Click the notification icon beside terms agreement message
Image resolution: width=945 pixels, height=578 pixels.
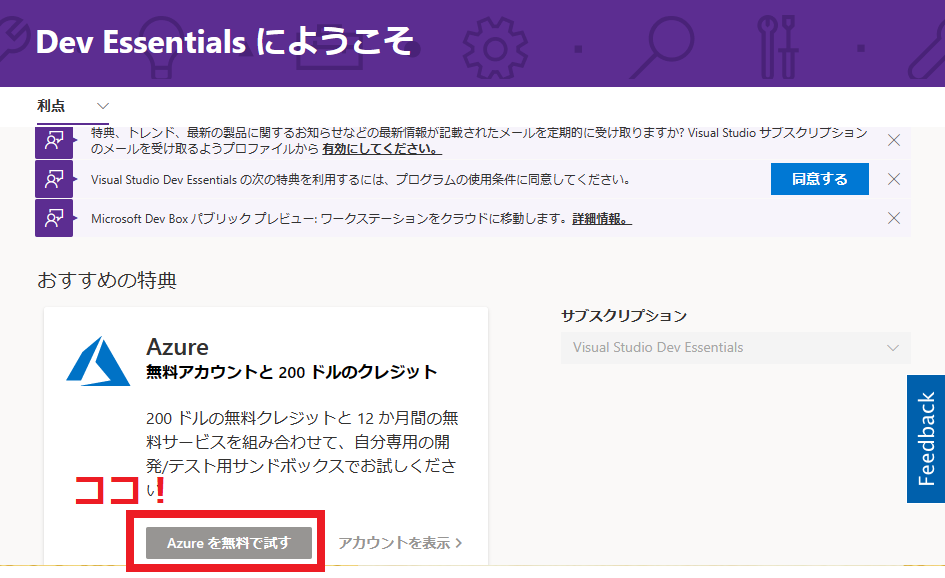point(54,179)
